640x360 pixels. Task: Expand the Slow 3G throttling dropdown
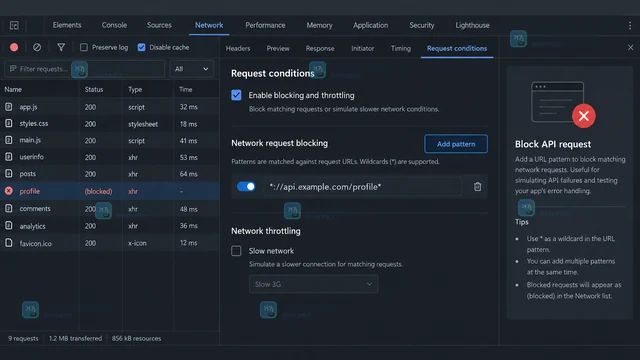point(313,284)
